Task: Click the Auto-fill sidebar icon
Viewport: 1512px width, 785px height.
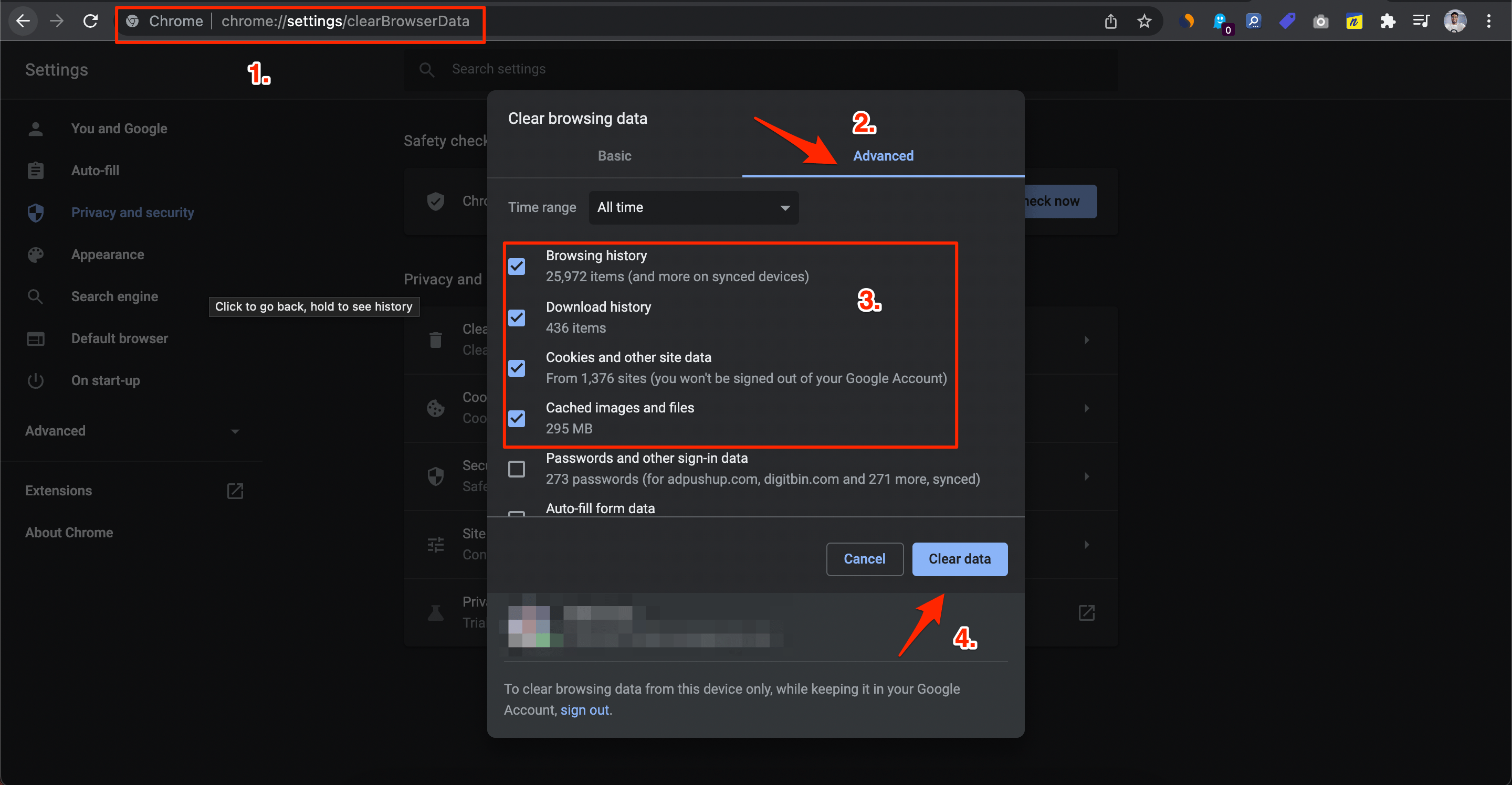Action: 35,171
